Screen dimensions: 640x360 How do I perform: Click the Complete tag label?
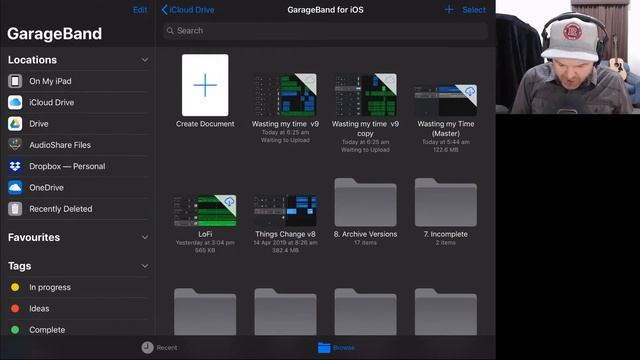point(47,330)
